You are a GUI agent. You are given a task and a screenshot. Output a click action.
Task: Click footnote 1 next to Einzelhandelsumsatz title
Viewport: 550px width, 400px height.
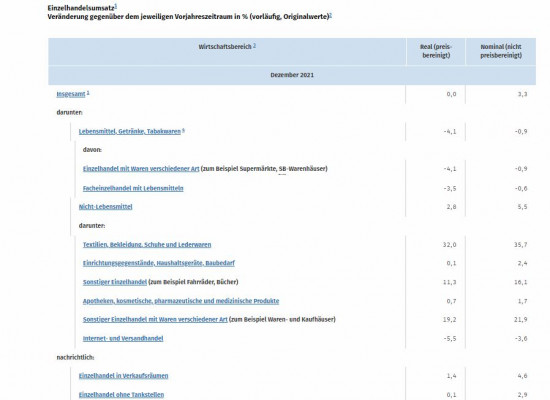tap(116, 6)
